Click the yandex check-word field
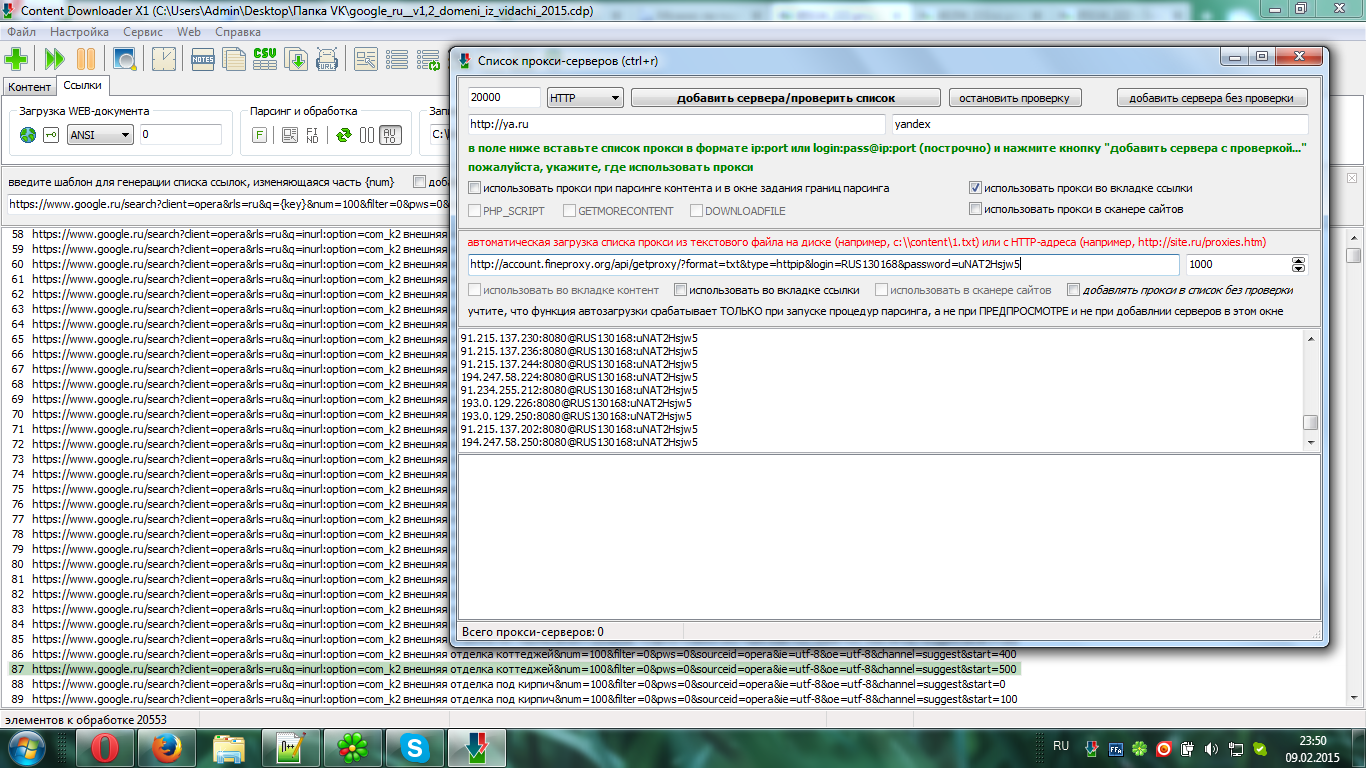 point(1100,125)
